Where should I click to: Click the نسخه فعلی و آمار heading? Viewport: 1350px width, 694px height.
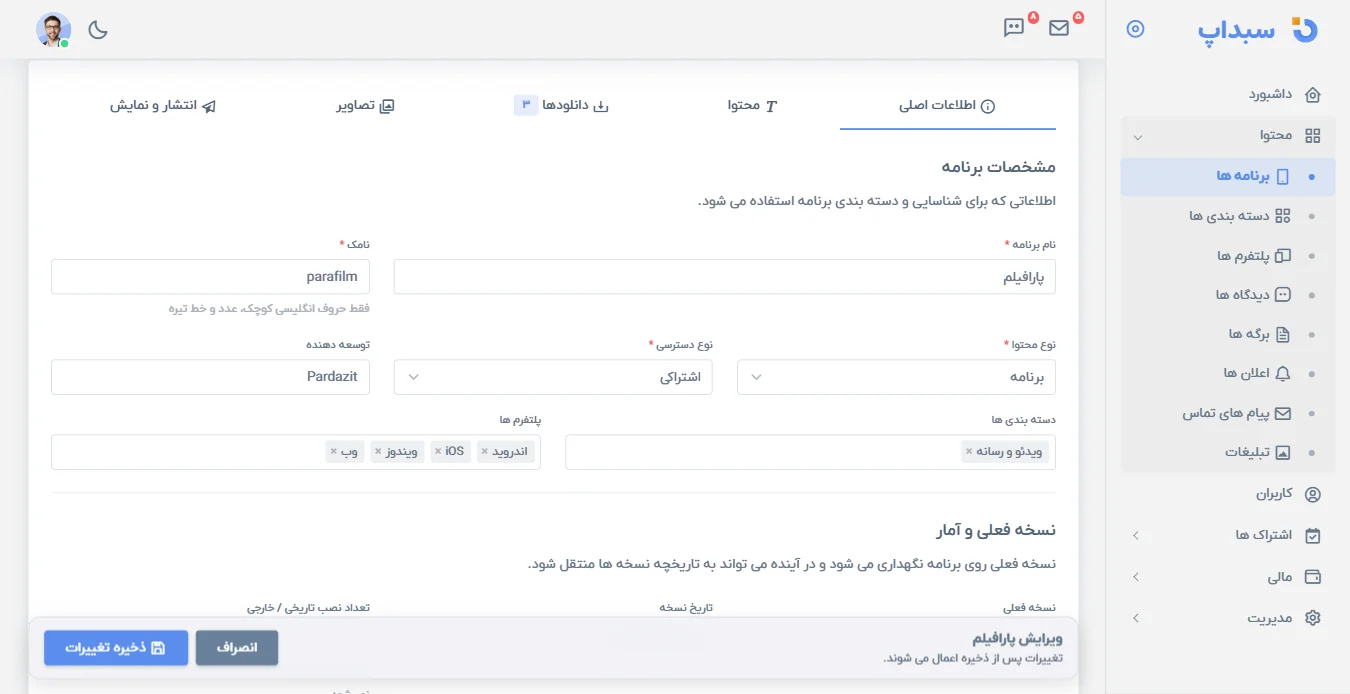996,530
